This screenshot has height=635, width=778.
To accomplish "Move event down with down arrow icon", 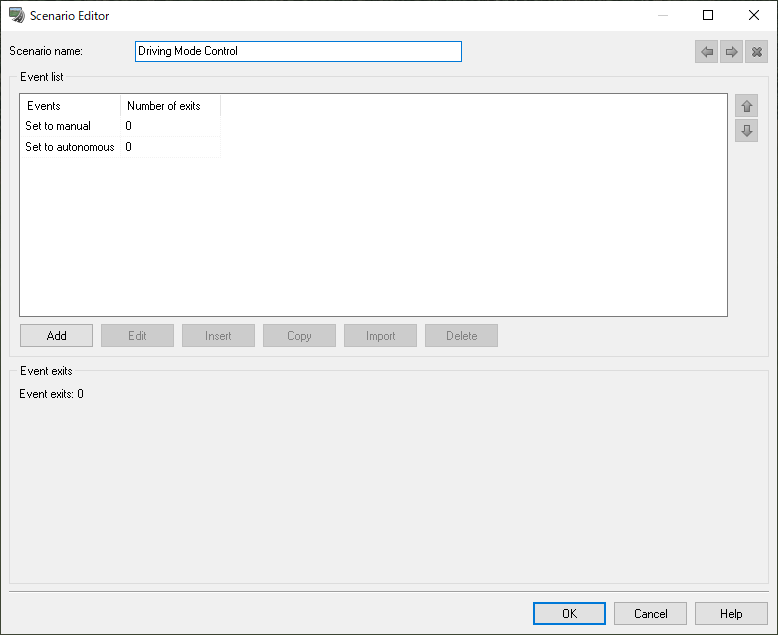I will click(746, 130).
